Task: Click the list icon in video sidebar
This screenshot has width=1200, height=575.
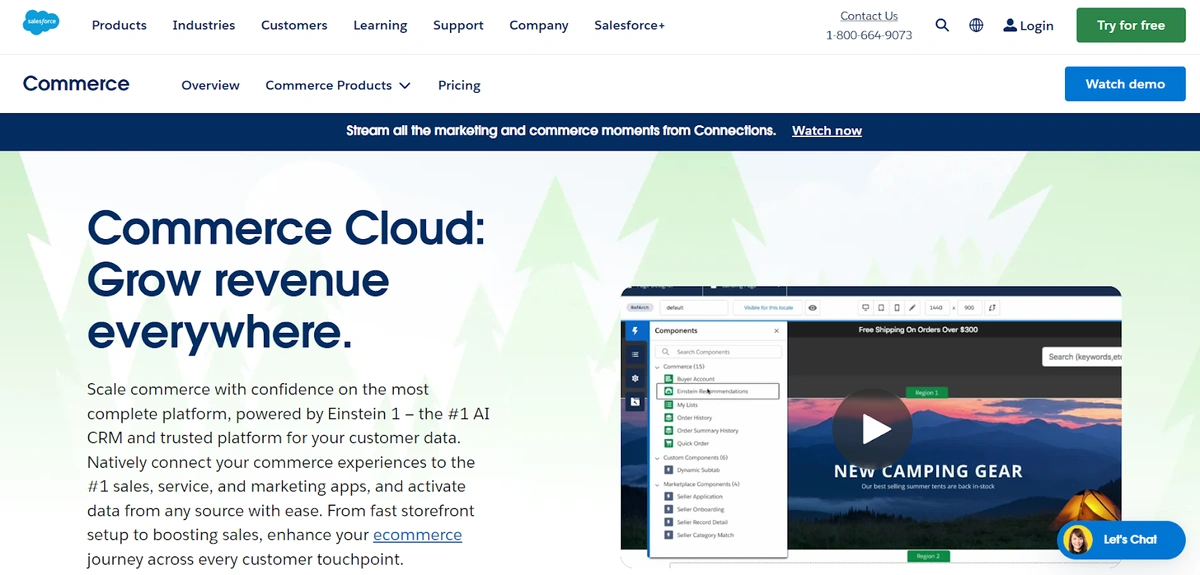Action: point(635,354)
